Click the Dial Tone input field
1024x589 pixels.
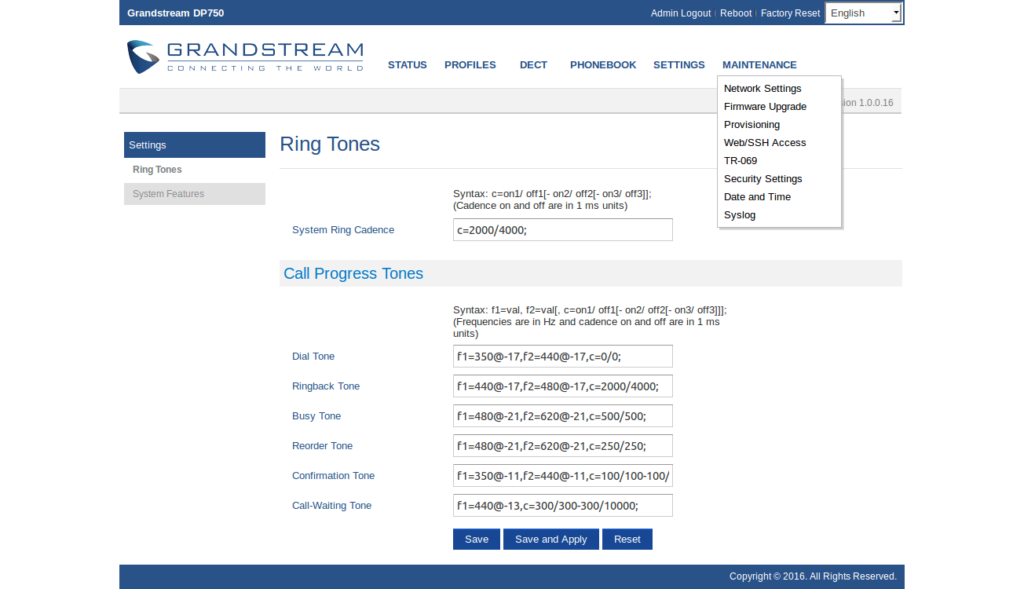click(x=562, y=356)
